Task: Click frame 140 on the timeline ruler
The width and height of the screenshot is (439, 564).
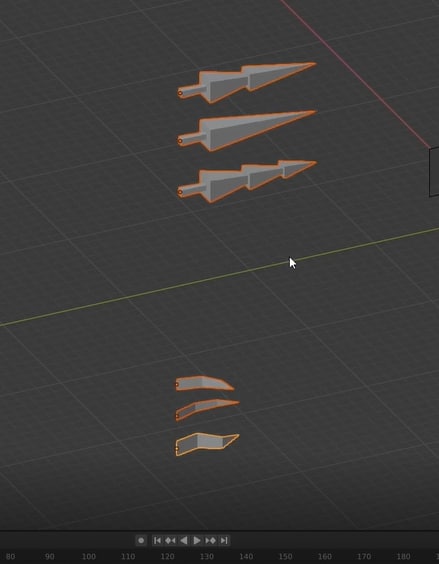Action: tap(246, 556)
